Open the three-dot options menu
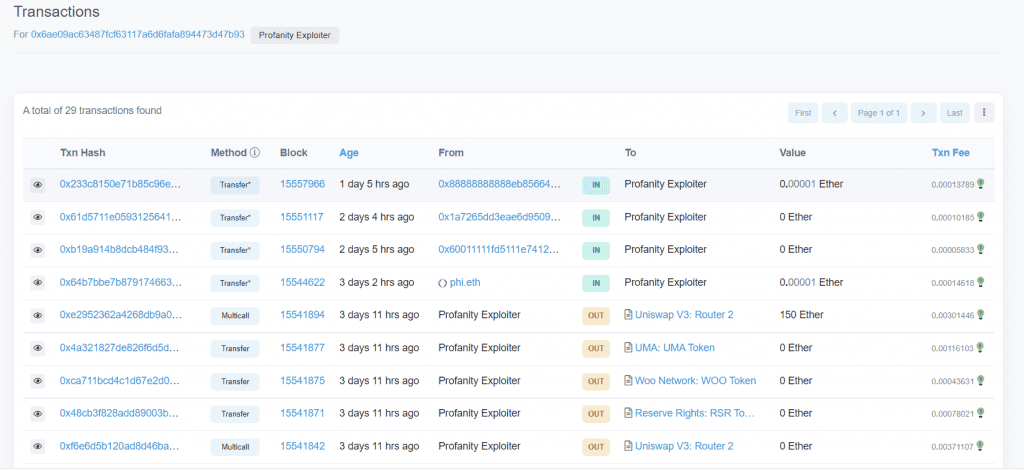This screenshot has height=471, width=1024. click(984, 113)
